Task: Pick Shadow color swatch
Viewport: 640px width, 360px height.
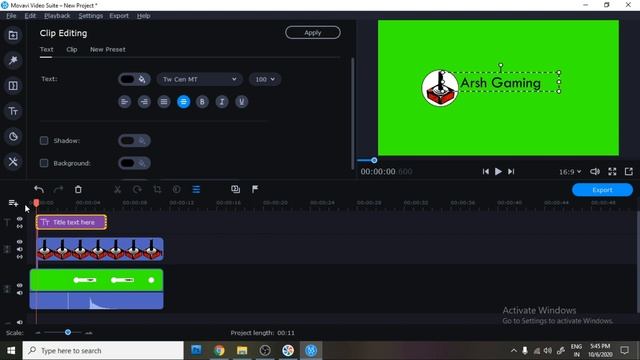Action: 134,140
